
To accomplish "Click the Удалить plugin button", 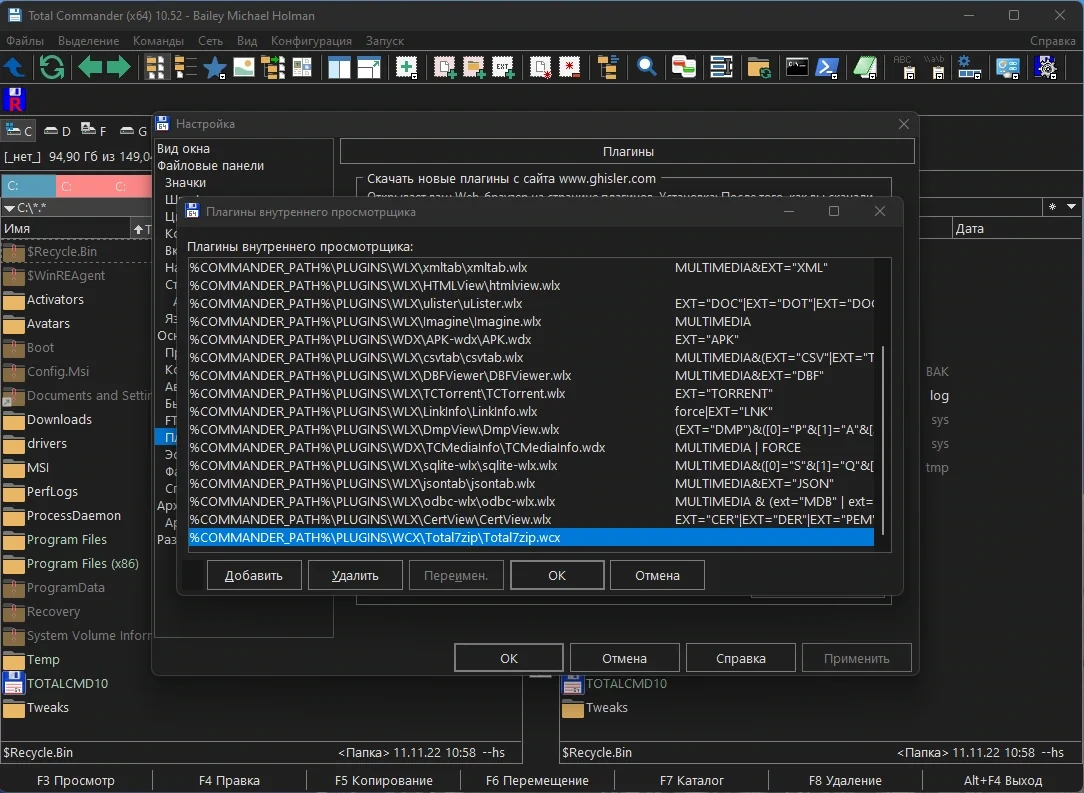I will coord(355,575).
